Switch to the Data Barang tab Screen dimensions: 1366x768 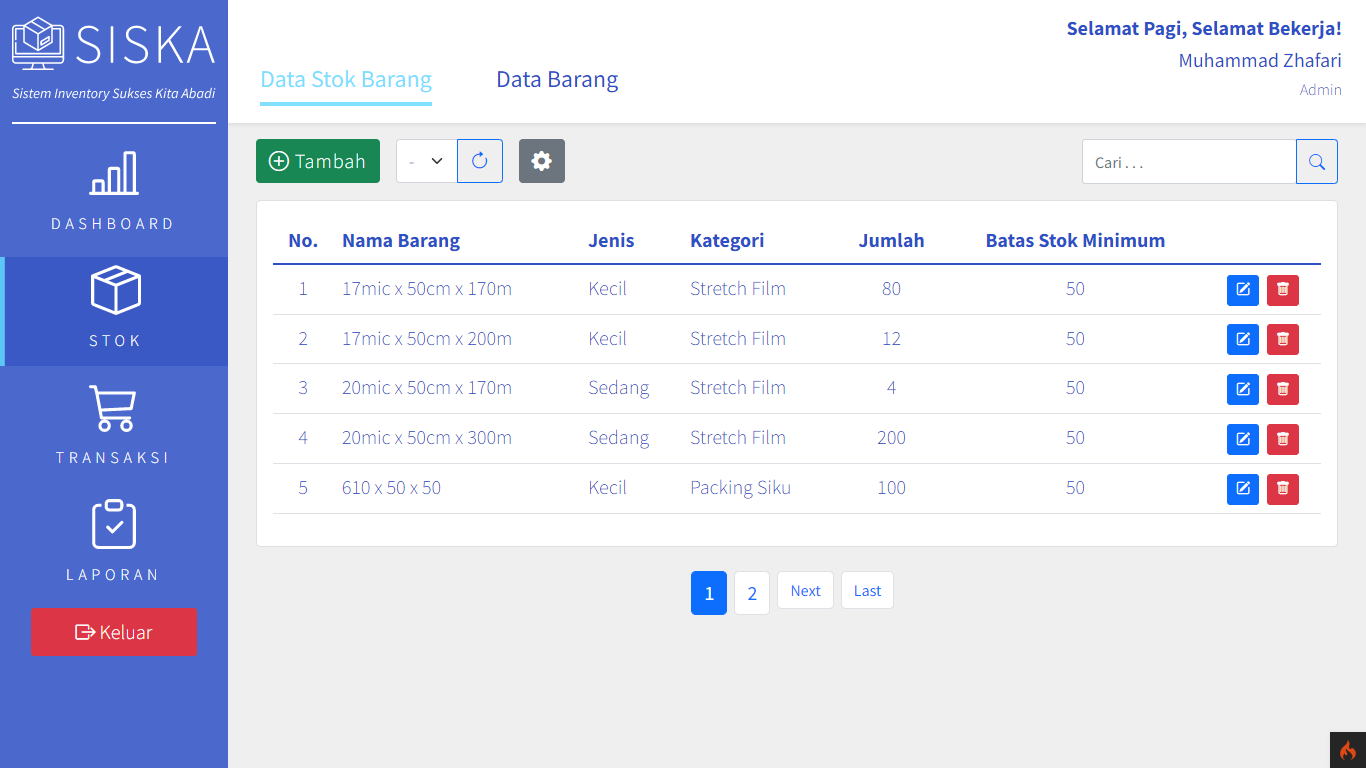point(557,80)
